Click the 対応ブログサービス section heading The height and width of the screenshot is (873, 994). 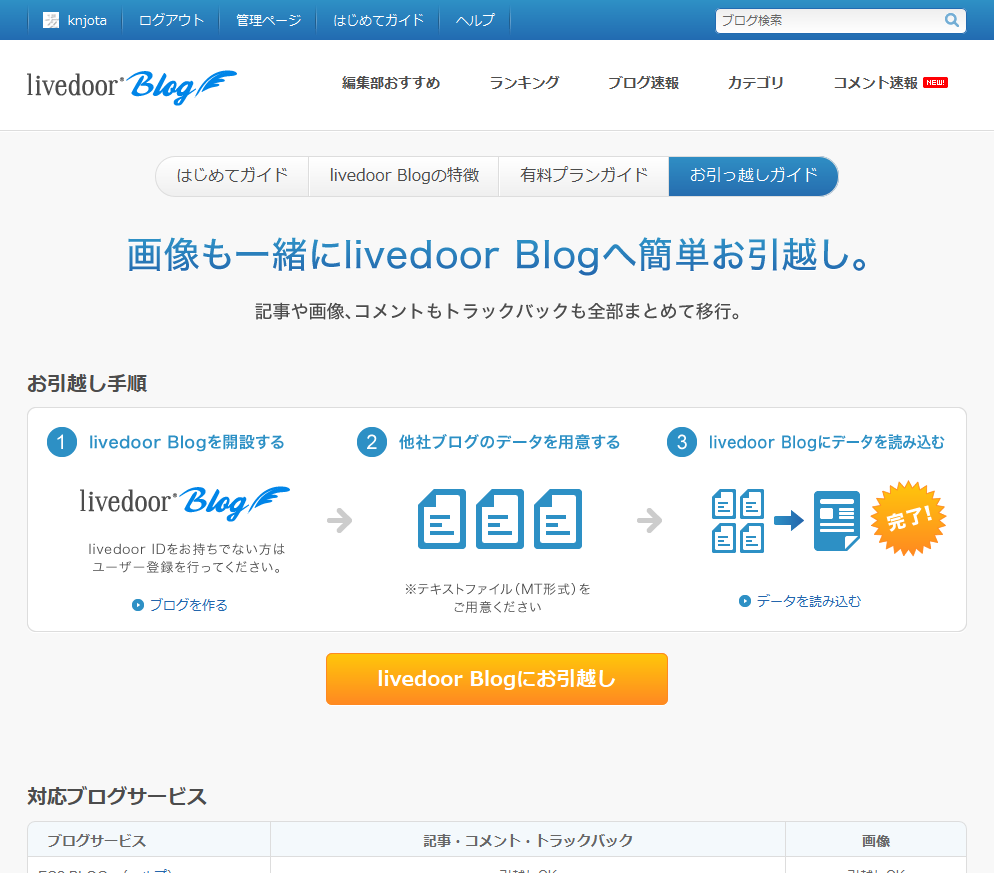pos(117,796)
